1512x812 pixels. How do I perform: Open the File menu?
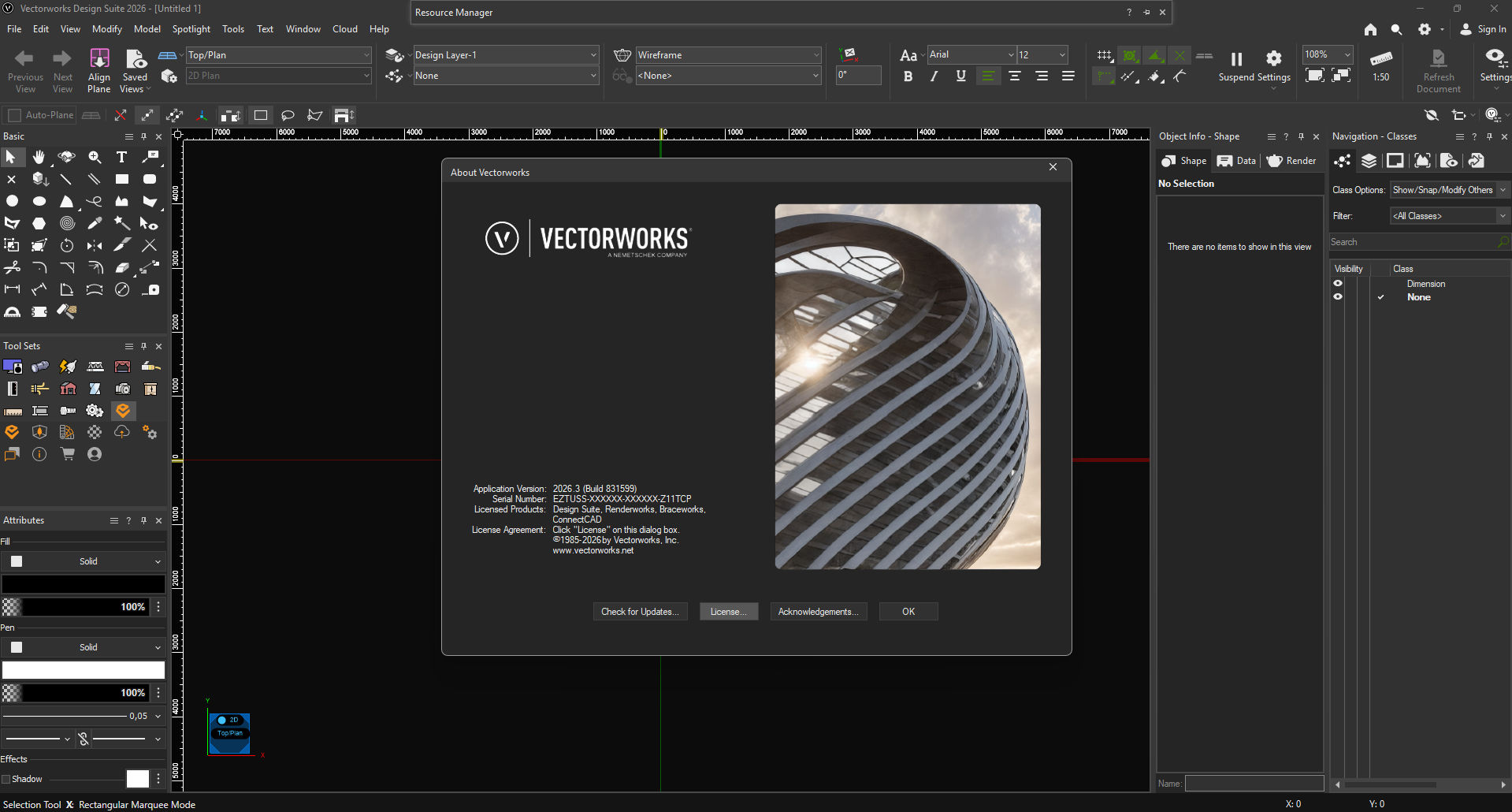pyautogui.click(x=14, y=29)
